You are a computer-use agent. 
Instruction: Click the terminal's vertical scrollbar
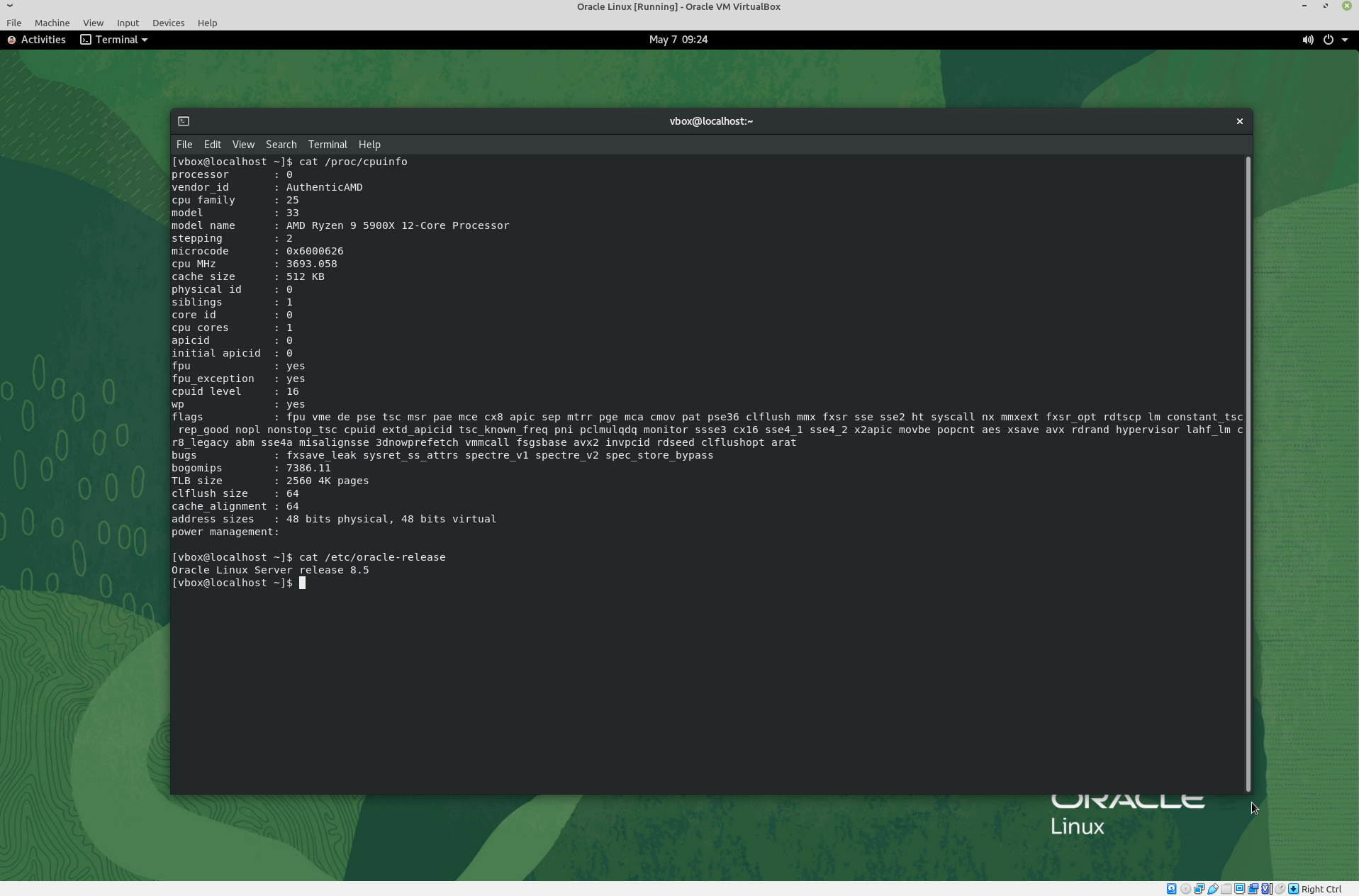1248,474
